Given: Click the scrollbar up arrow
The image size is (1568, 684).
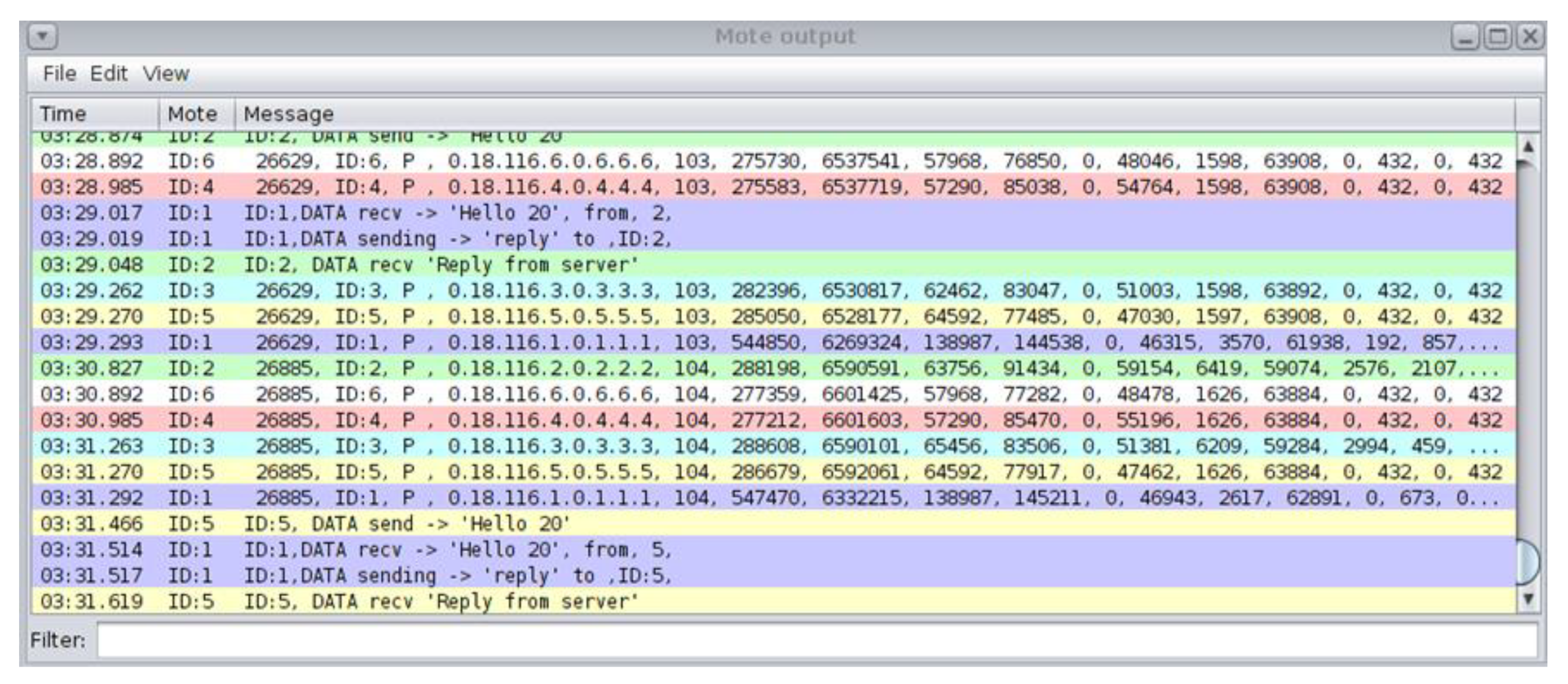Looking at the screenshot, I should pos(1527,148).
